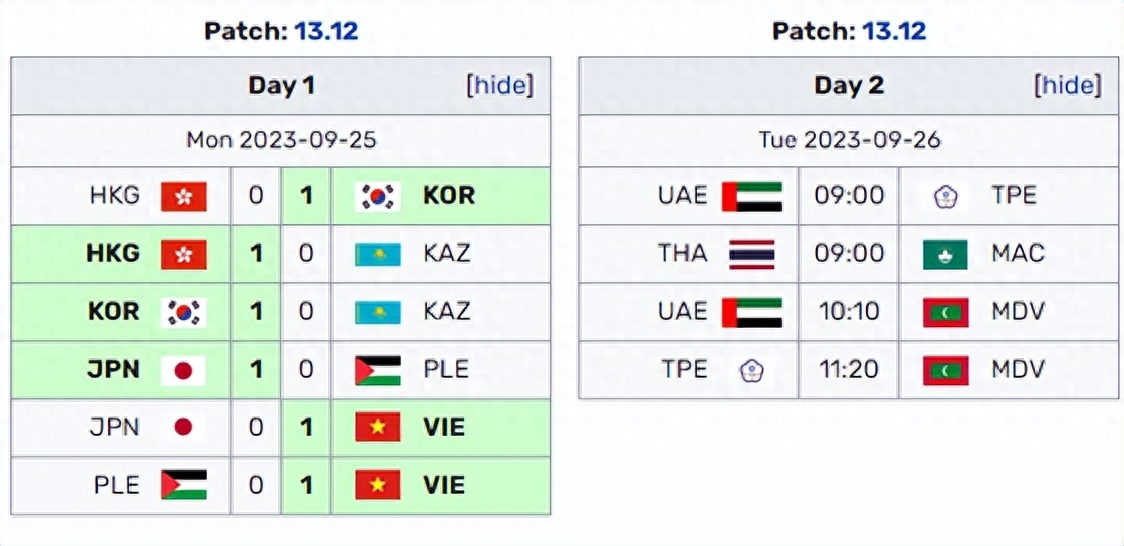Click Maldives flag in TPE–MDV row

click(x=945, y=370)
